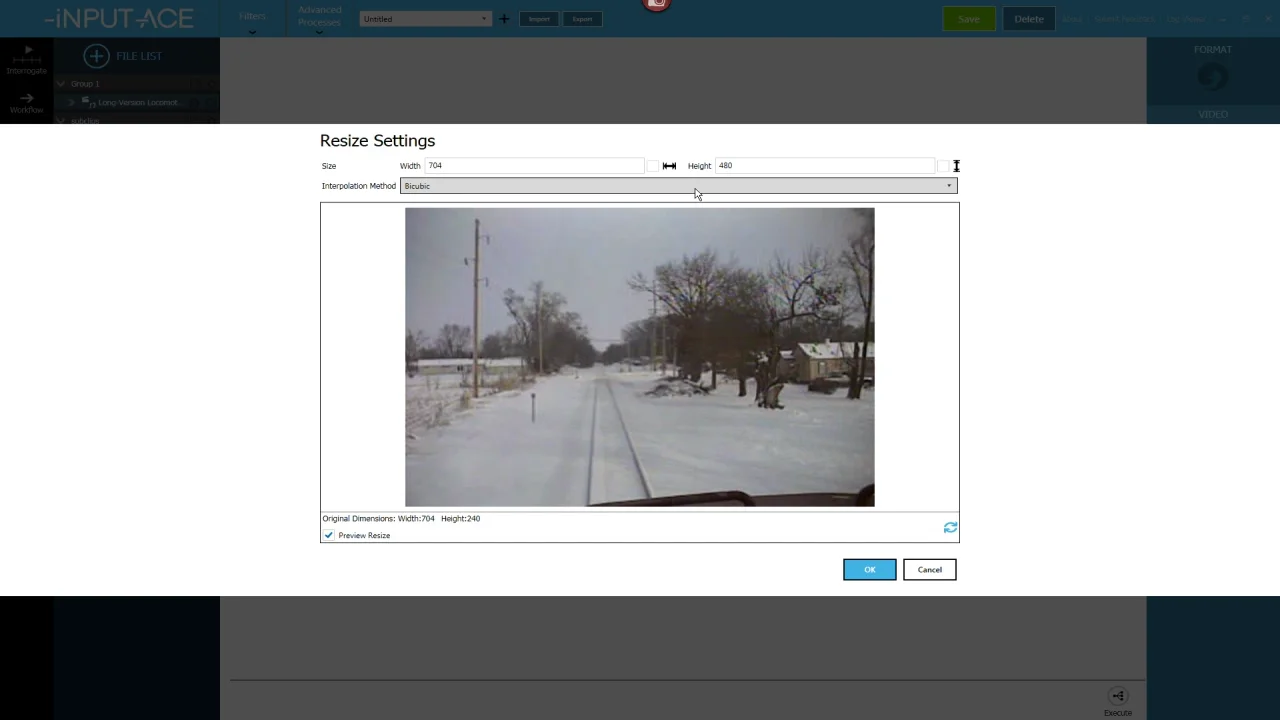
Task: Click the snowy railroad preview image
Action: 639,357
